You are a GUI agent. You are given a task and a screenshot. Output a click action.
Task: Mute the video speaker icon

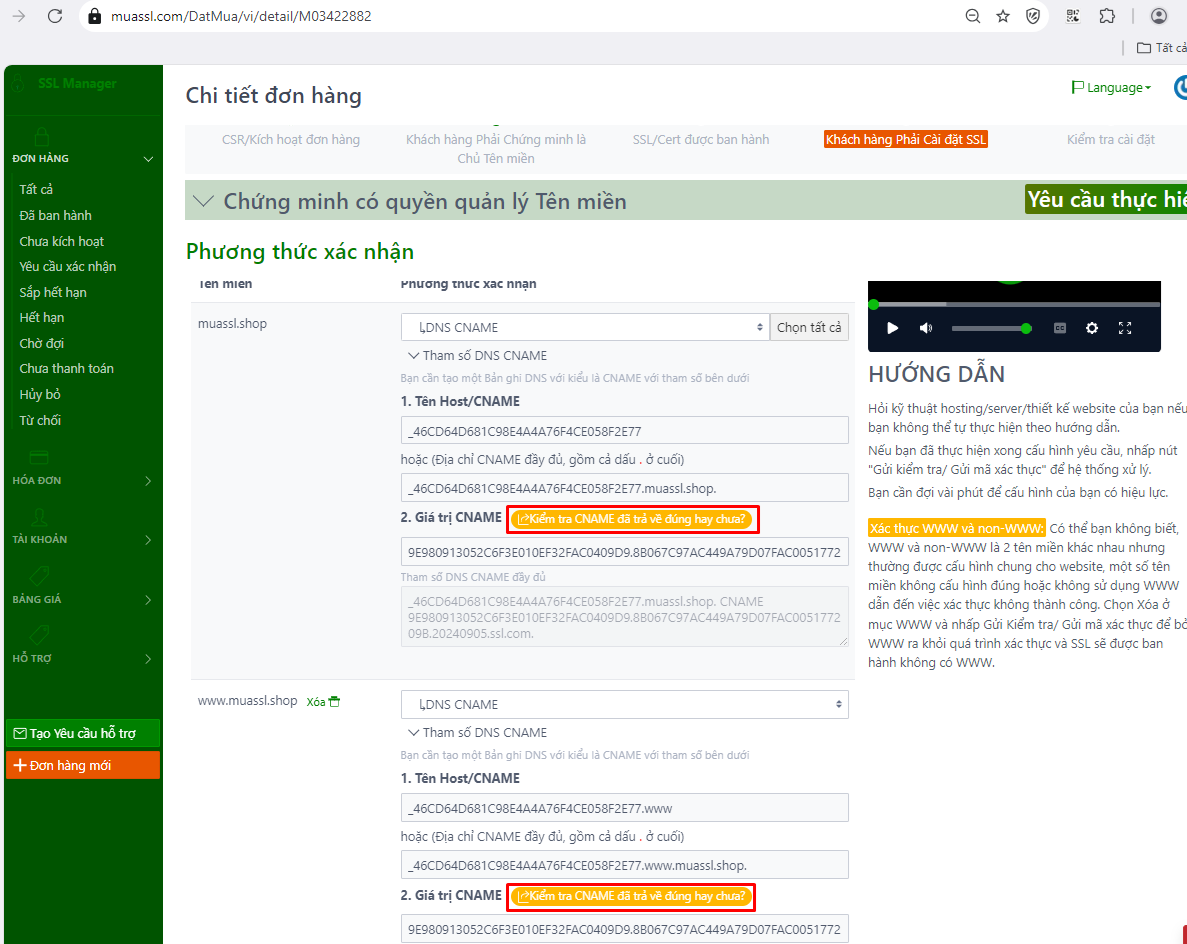[x=926, y=328]
